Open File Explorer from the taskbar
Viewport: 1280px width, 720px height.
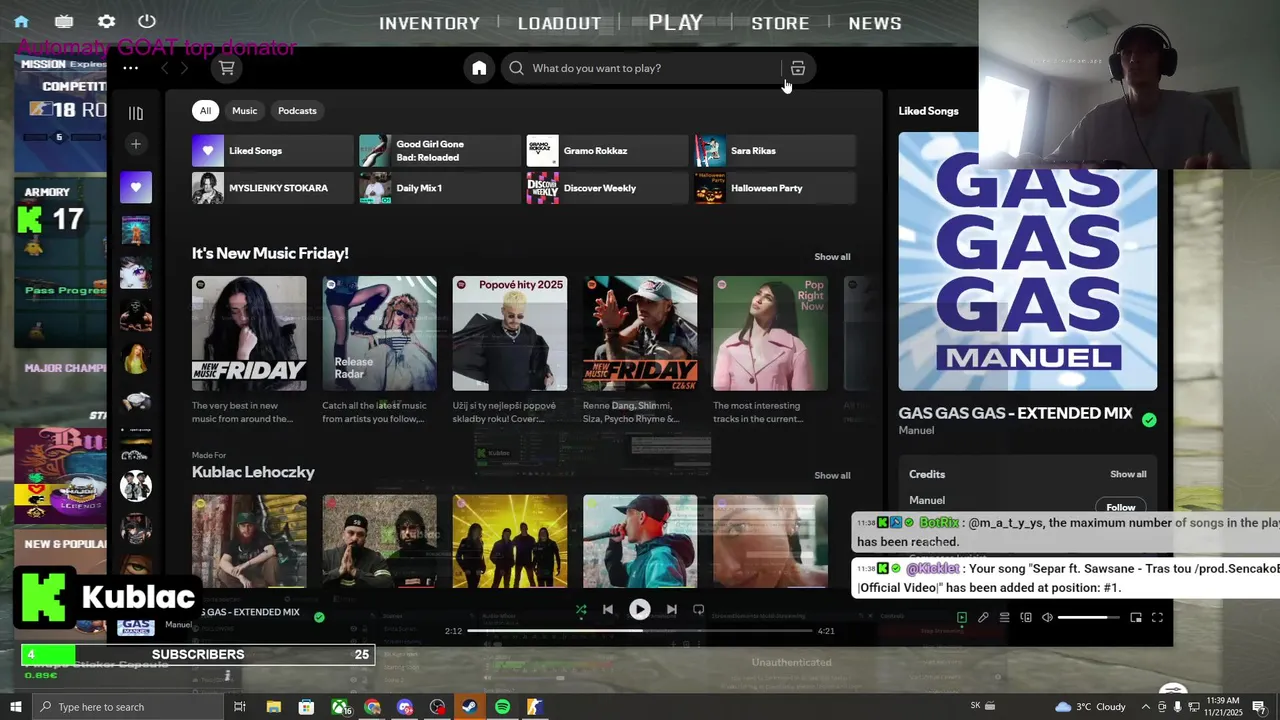(274, 707)
